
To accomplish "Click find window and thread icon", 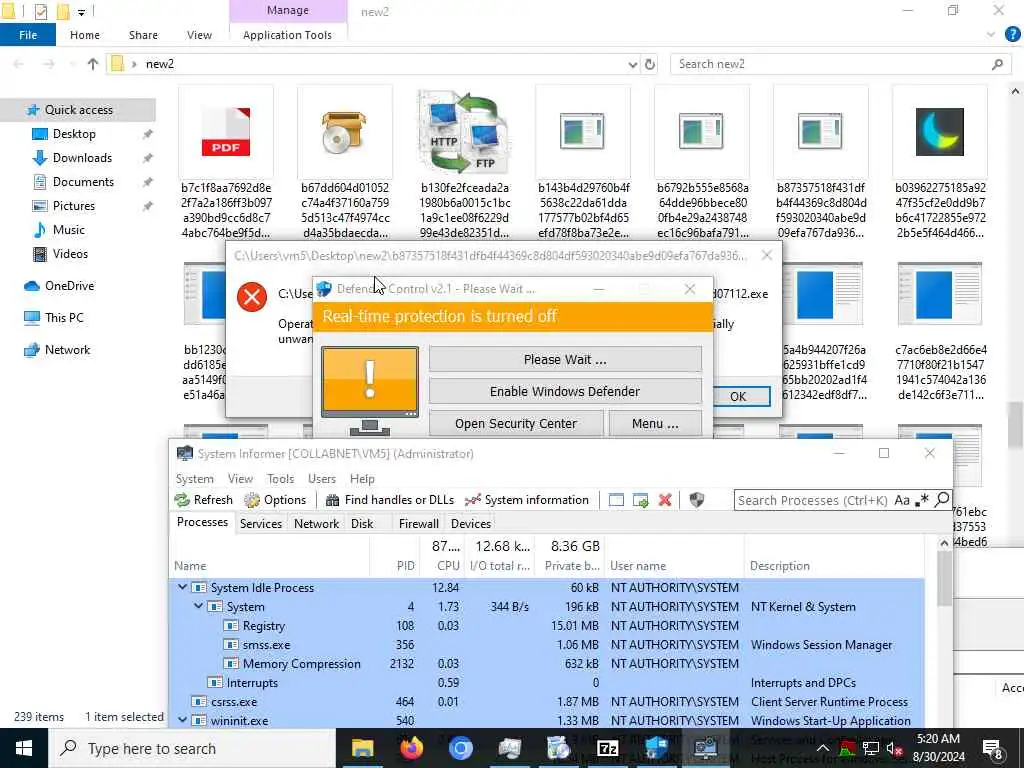I will pyautogui.click(x=641, y=500).
